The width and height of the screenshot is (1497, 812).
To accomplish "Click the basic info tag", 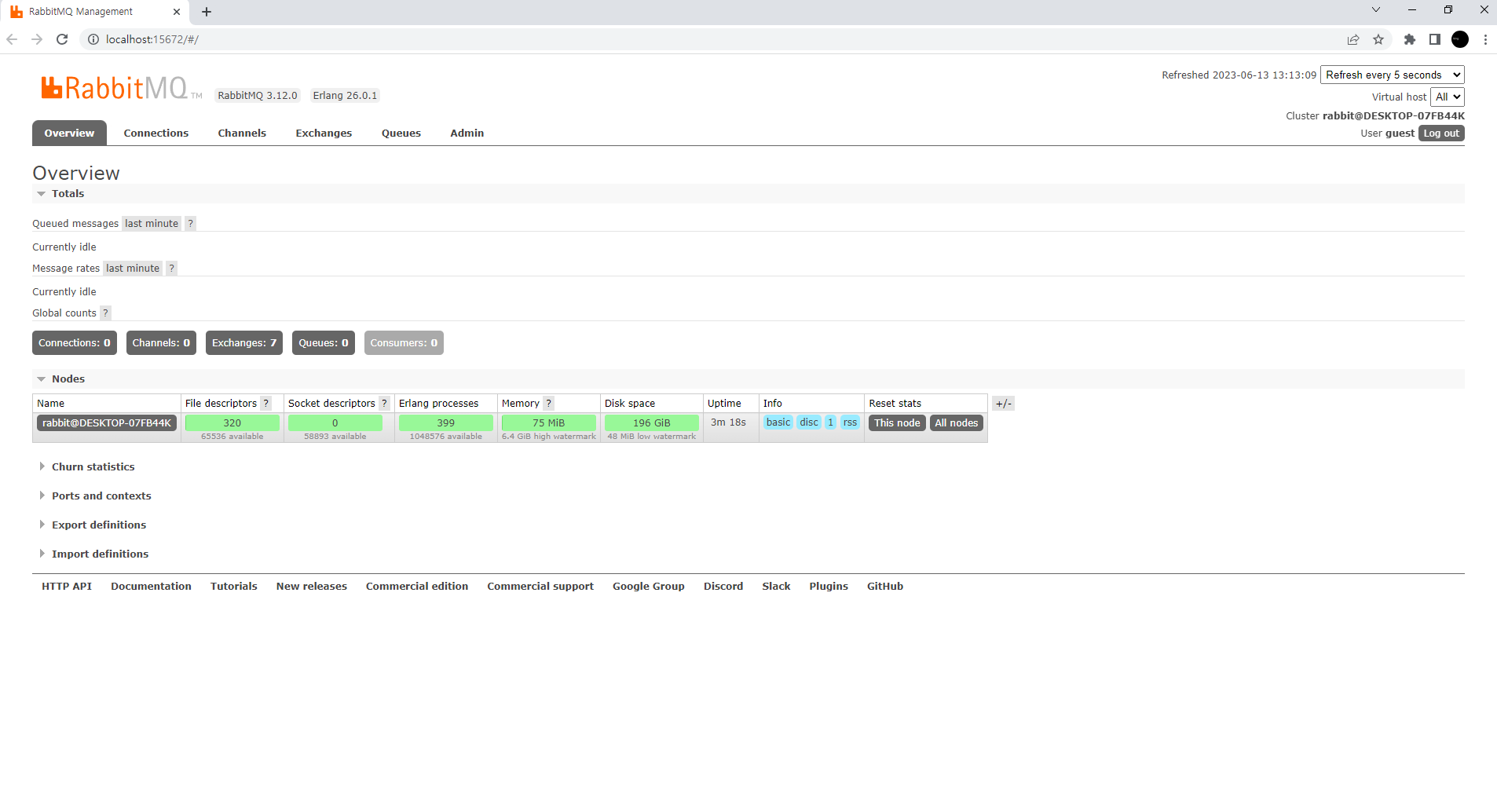I will (x=778, y=422).
